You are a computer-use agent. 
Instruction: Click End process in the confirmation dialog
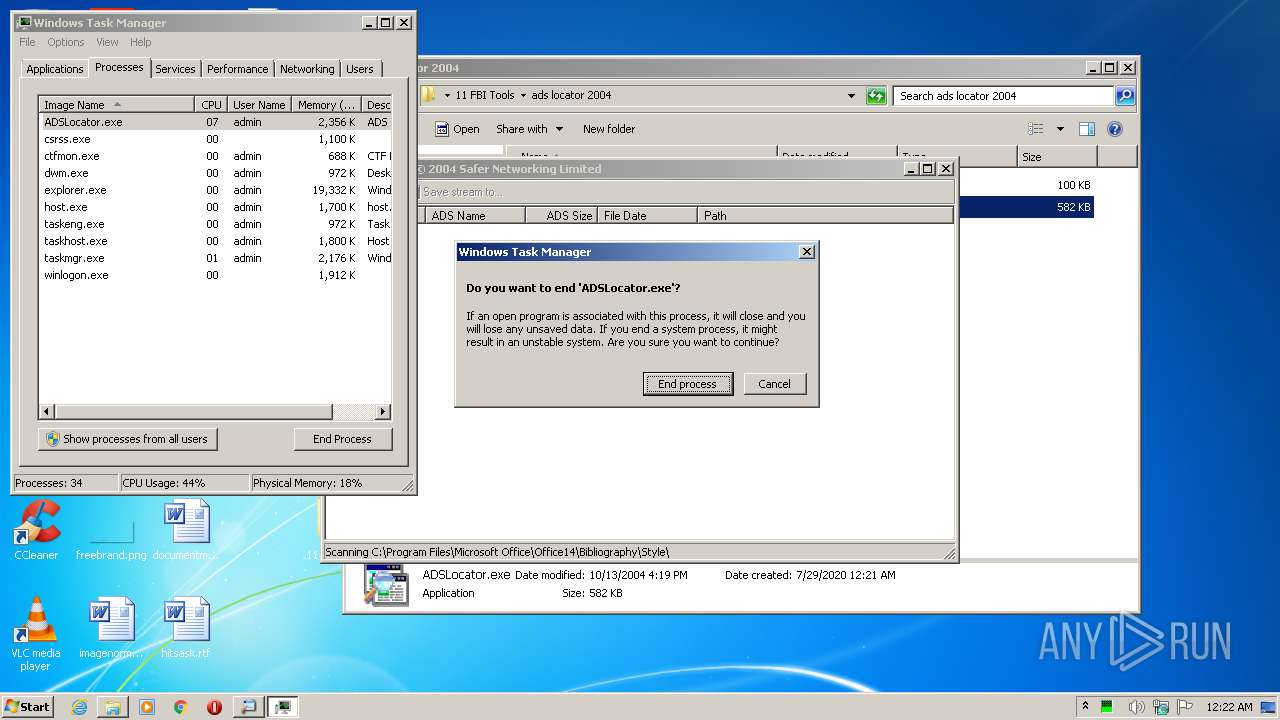(x=687, y=384)
